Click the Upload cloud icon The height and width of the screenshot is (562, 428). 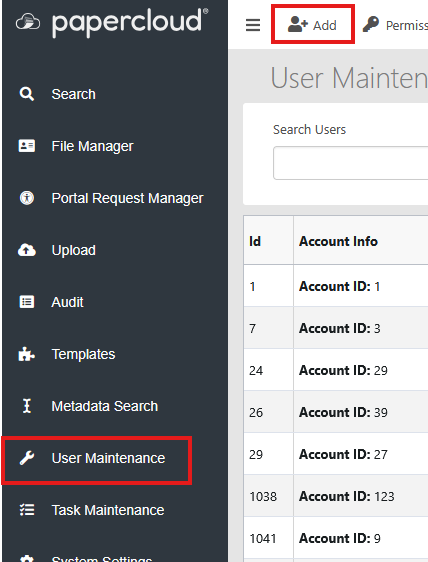[x=27, y=250]
